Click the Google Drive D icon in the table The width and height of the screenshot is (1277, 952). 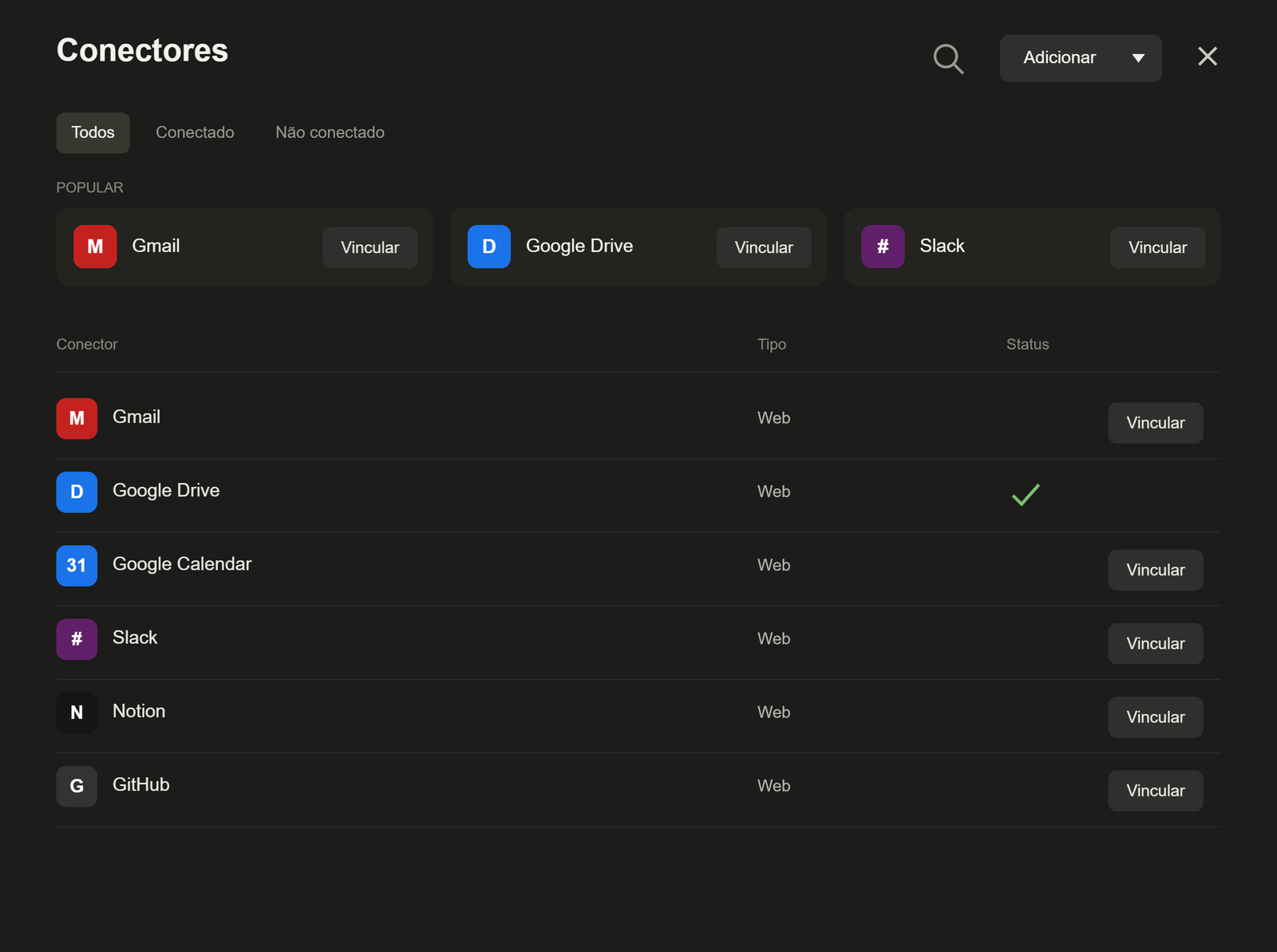pos(77,492)
